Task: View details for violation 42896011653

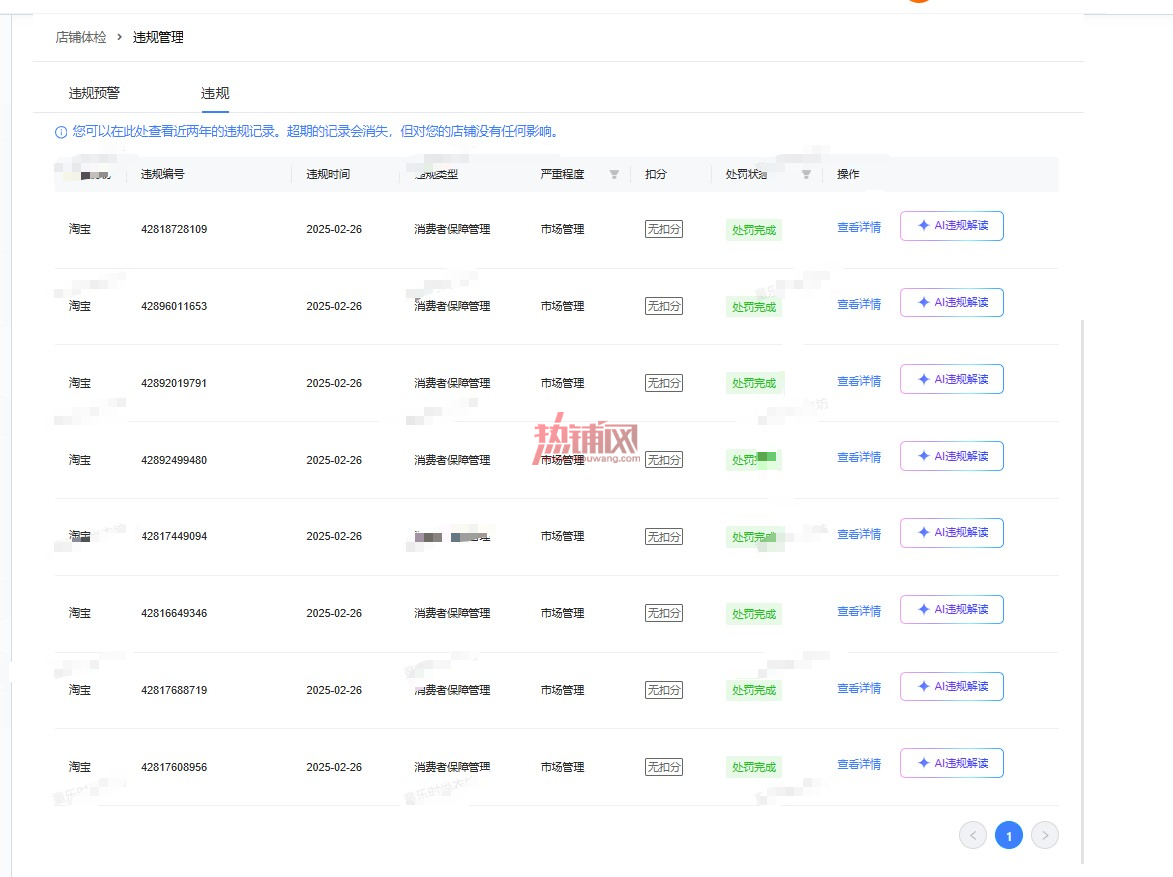Action: [x=859, y=304]
